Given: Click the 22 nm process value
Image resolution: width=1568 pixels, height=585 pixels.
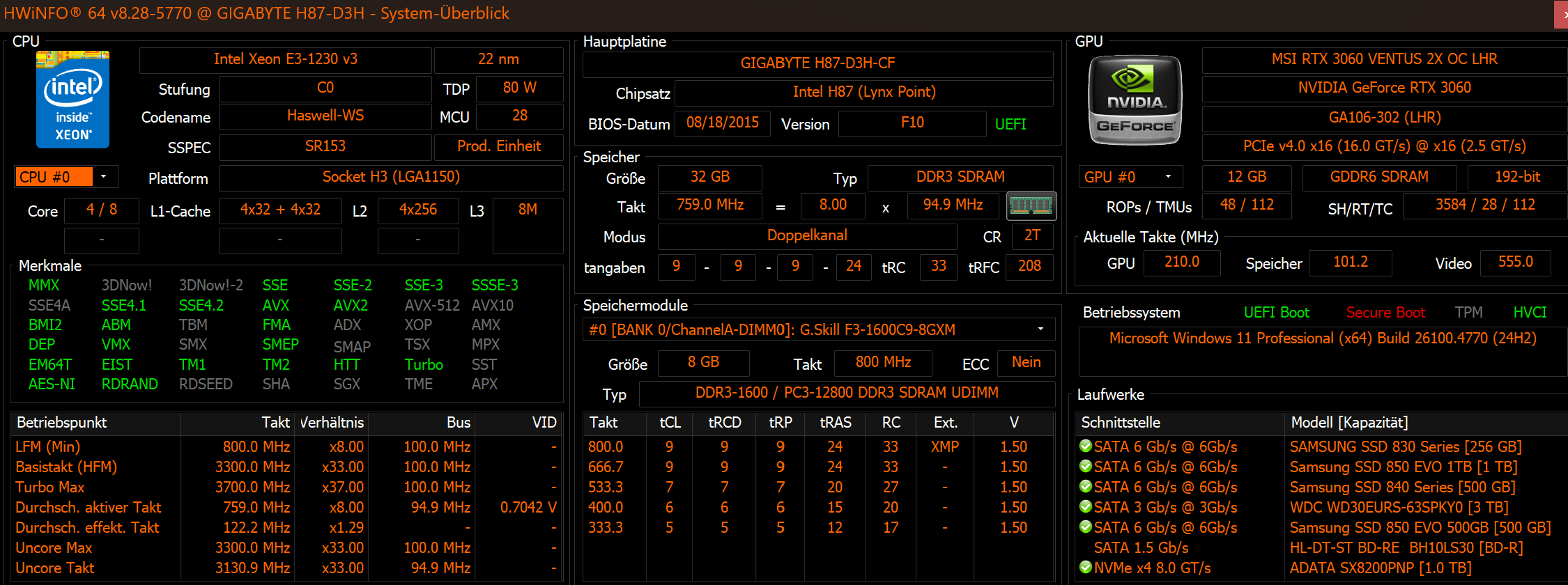Looking at the screenshot, I should click(498, 59).
